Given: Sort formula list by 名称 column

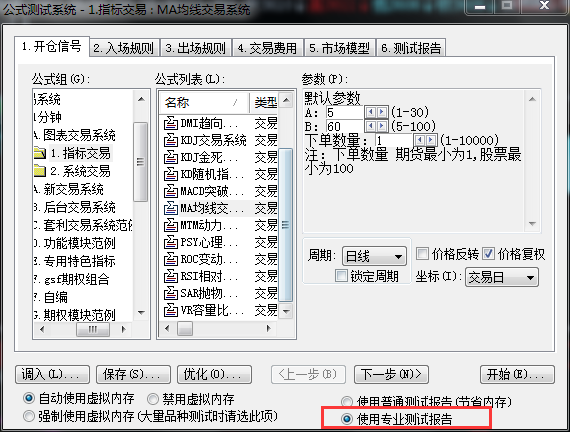Looking at the screenshot, I should [x=204, y=103].
